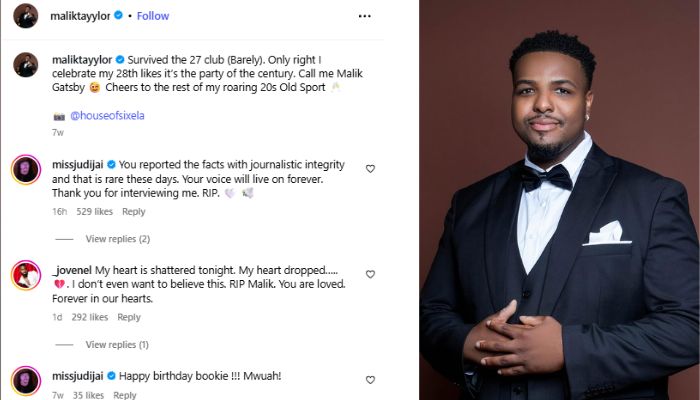Expand View replies (1)
The width and height of the screenshot is (700, 400).
(117, 345)
